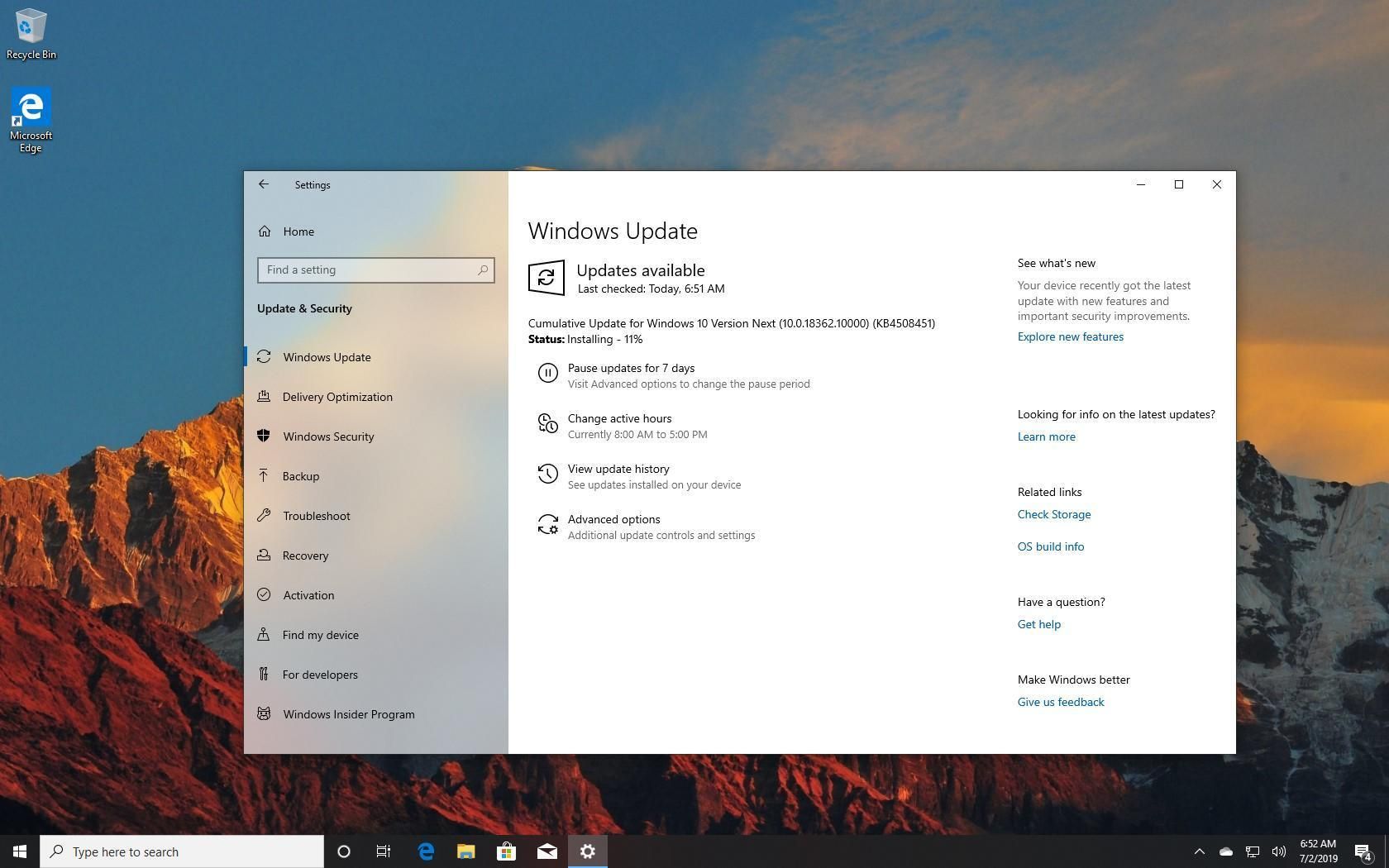Click Check Storage link

pos(1053,514)
